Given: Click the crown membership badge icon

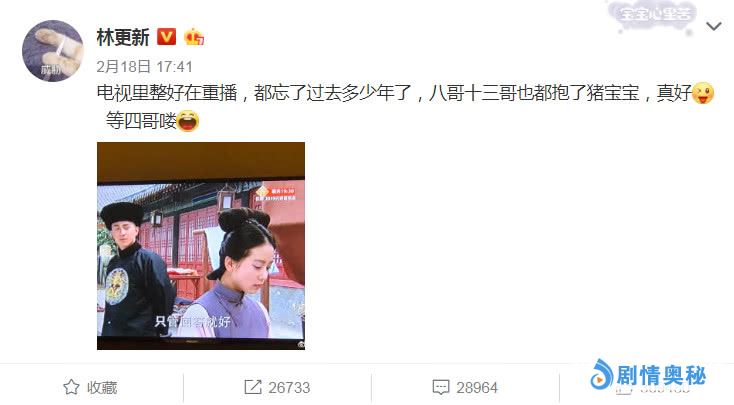Looking at the screenshot, I should [x=194, y=37].
